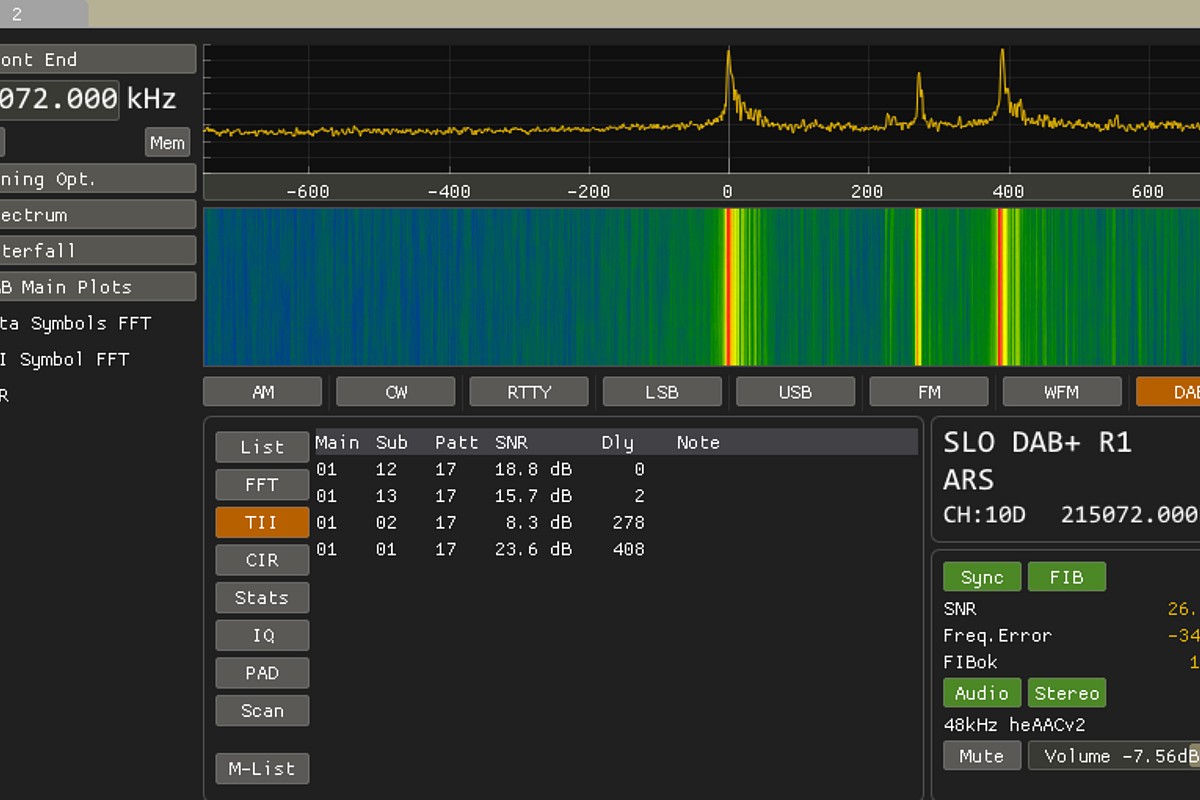Choose USB demodulation mode
The image size is (1200, 800).
tap(795, 392)
